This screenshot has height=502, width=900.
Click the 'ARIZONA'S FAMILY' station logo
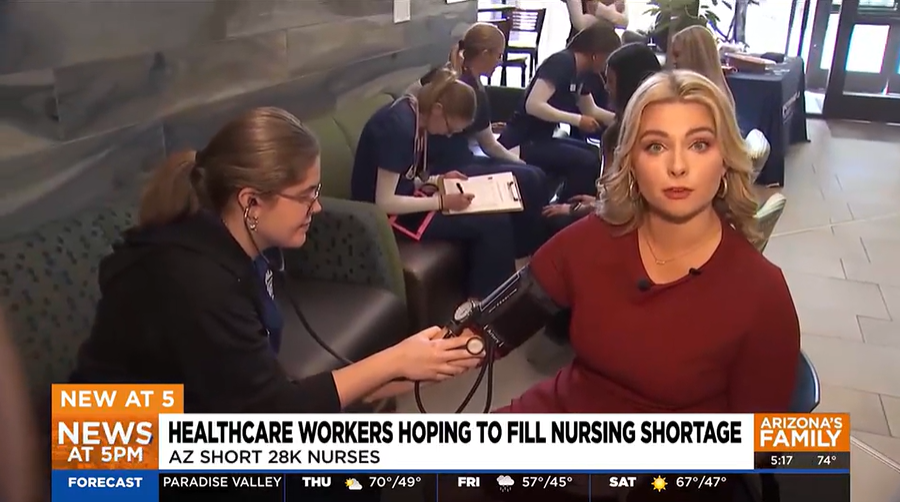coord(801,433)
